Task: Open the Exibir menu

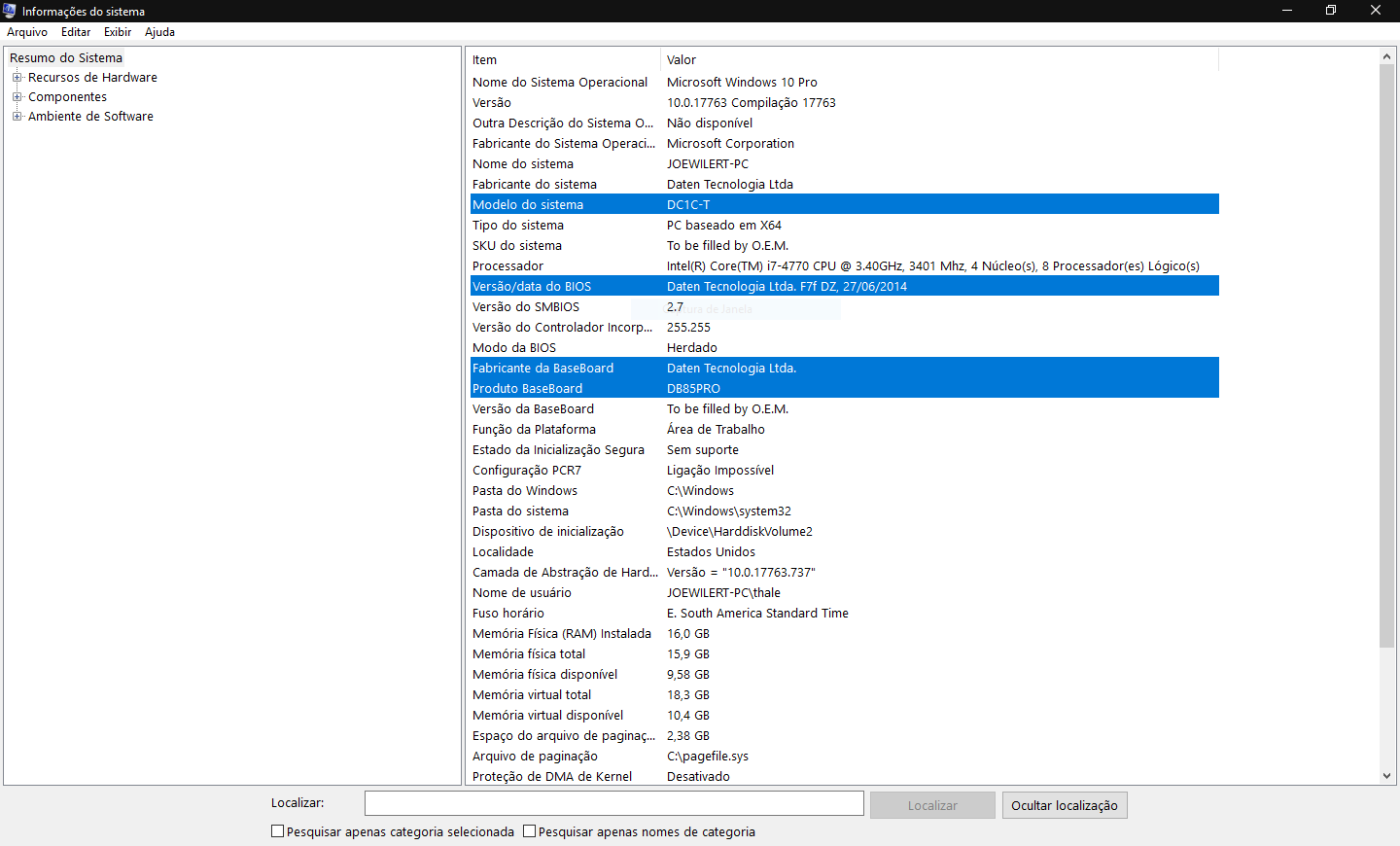Action: pyautogui.click(x=118, y=32)
